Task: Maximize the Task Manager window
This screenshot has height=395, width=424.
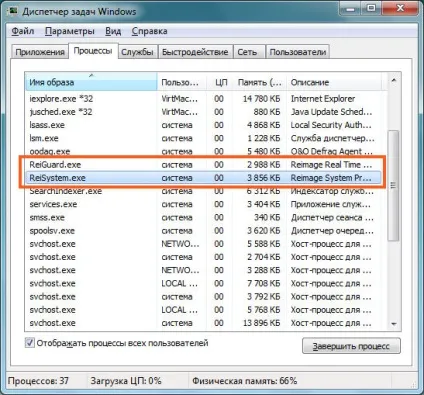Action: pos(372,8)
